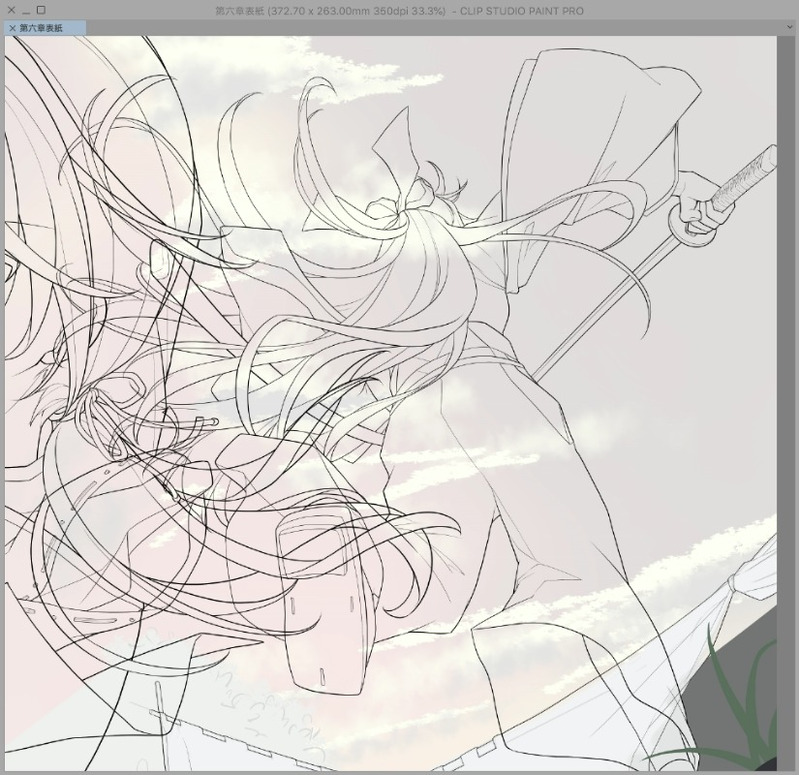Select the 第六章表紙 document tab
799x775 pixels.
[x=45, y=28]
